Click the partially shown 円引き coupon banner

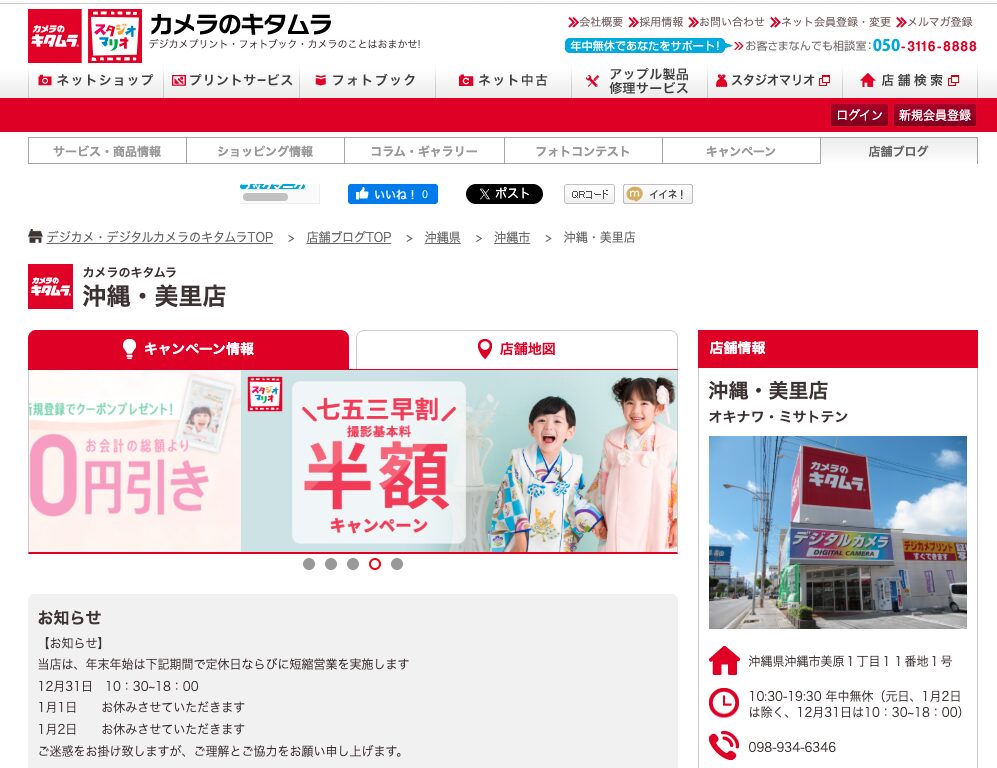pyautogui.click(x=135, y=461)
